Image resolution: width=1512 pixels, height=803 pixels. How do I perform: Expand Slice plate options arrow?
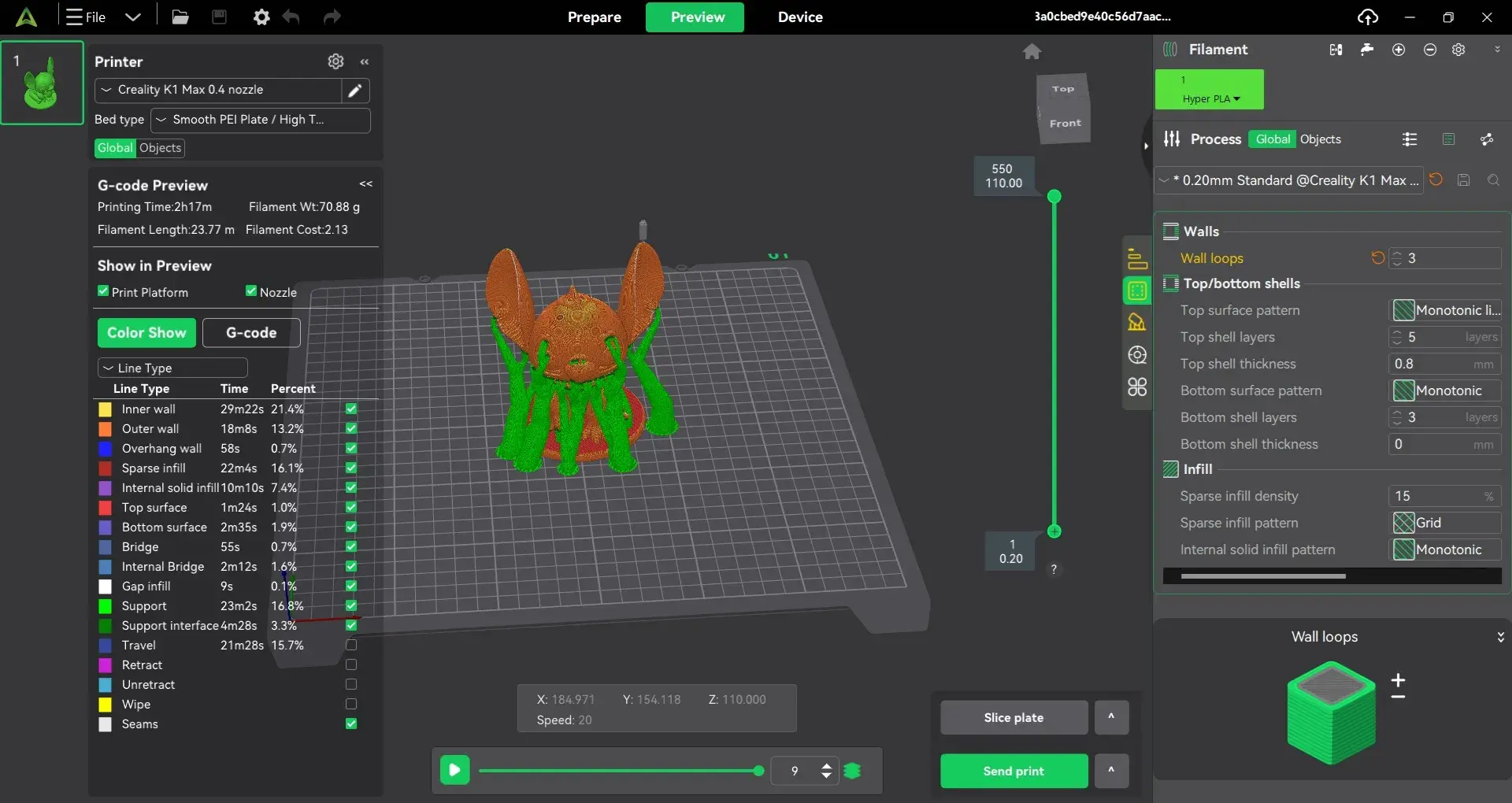click(x=1111, y=717)
